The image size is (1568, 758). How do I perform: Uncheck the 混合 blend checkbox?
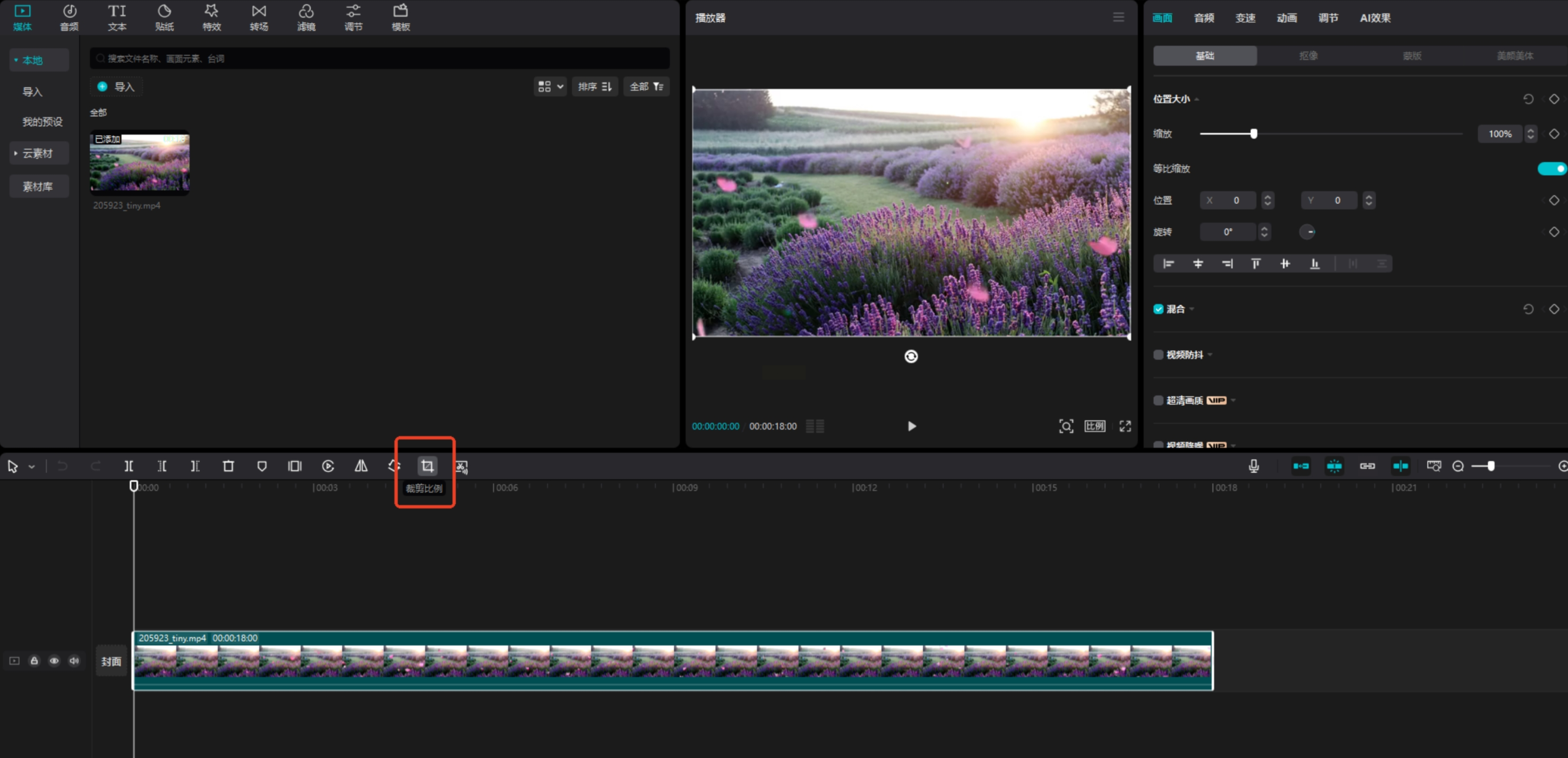(x=1159, y=309)
